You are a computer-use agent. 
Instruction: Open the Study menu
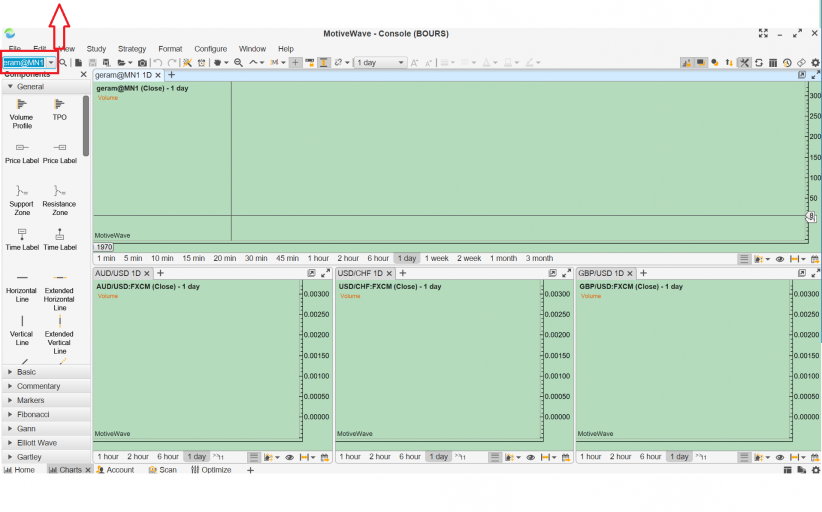pyautogui.click(x=96, y=49)
